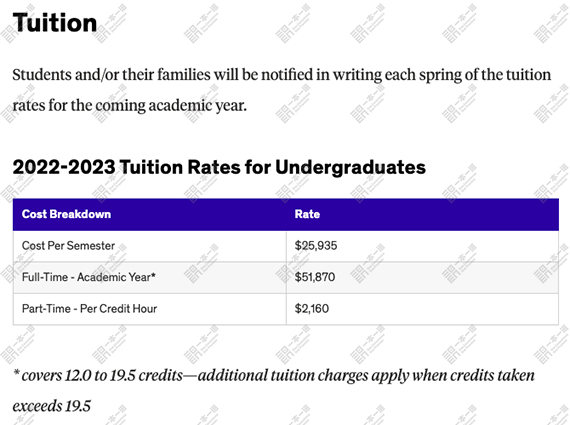Select the Full-Time - Academic Year* row label
570x425 pixels.
89,277
